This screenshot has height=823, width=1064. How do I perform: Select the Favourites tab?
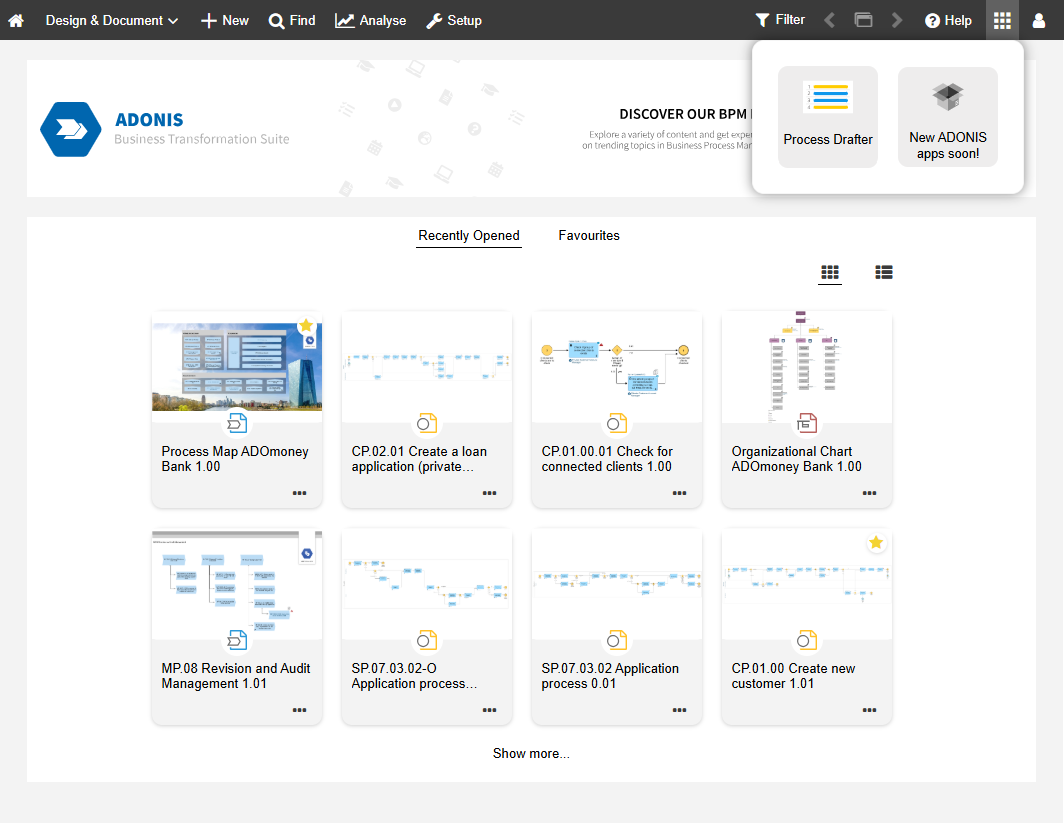589,236
